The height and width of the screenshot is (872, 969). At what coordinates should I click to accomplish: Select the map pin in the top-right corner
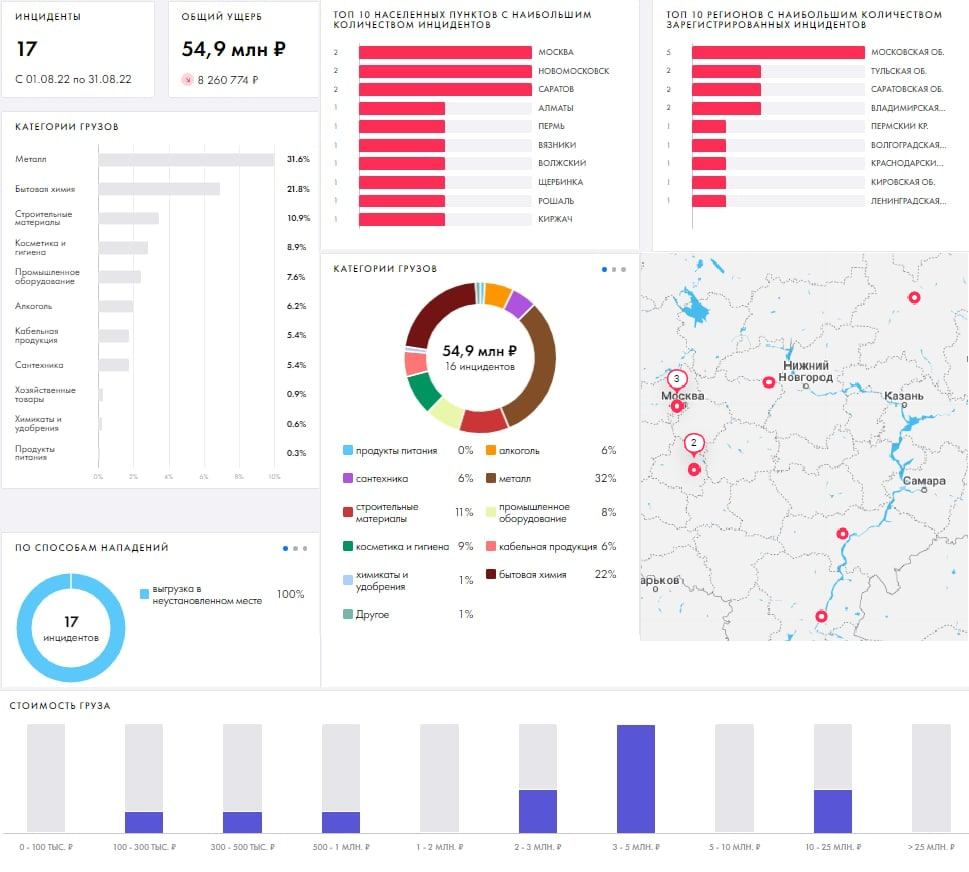point(914,298)
